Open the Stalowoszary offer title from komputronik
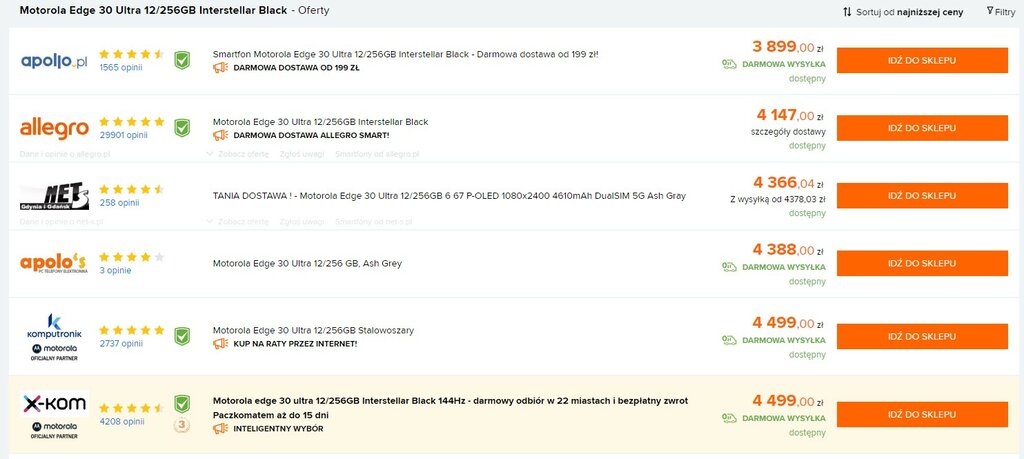Image resolution: width=1024 pixels, height=459 pixels. coord(313,330)
